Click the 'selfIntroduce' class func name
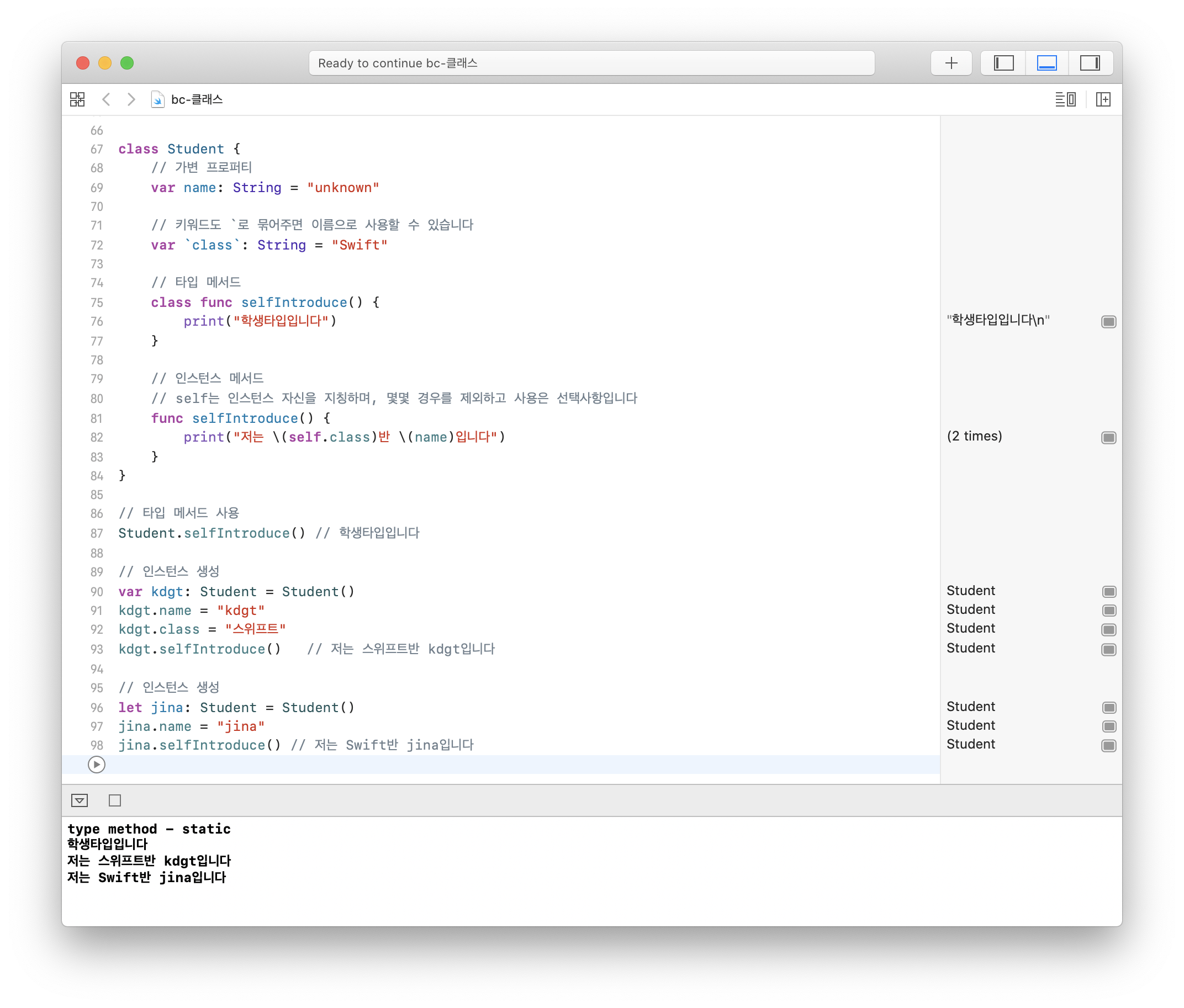 click(x=294, y=302)
